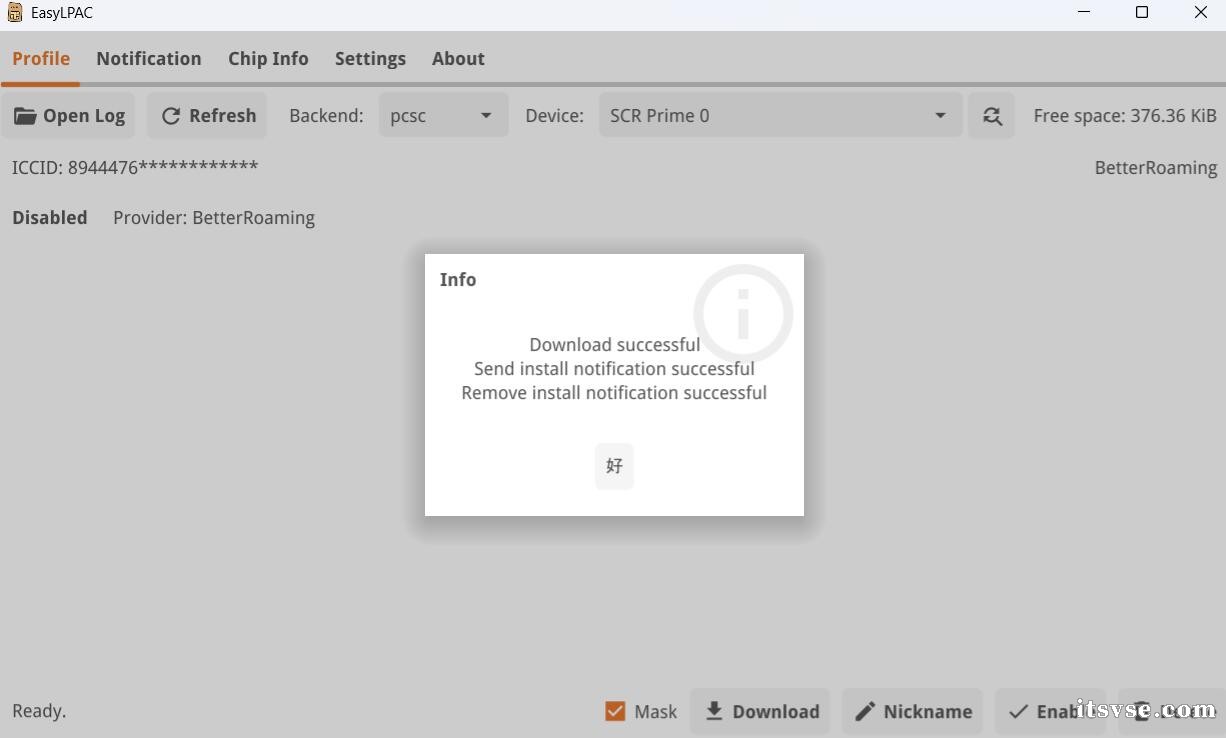This screenshot has height=738, width=1226.
Task: Click the Send install notification successful line
Action: point(614,369)
